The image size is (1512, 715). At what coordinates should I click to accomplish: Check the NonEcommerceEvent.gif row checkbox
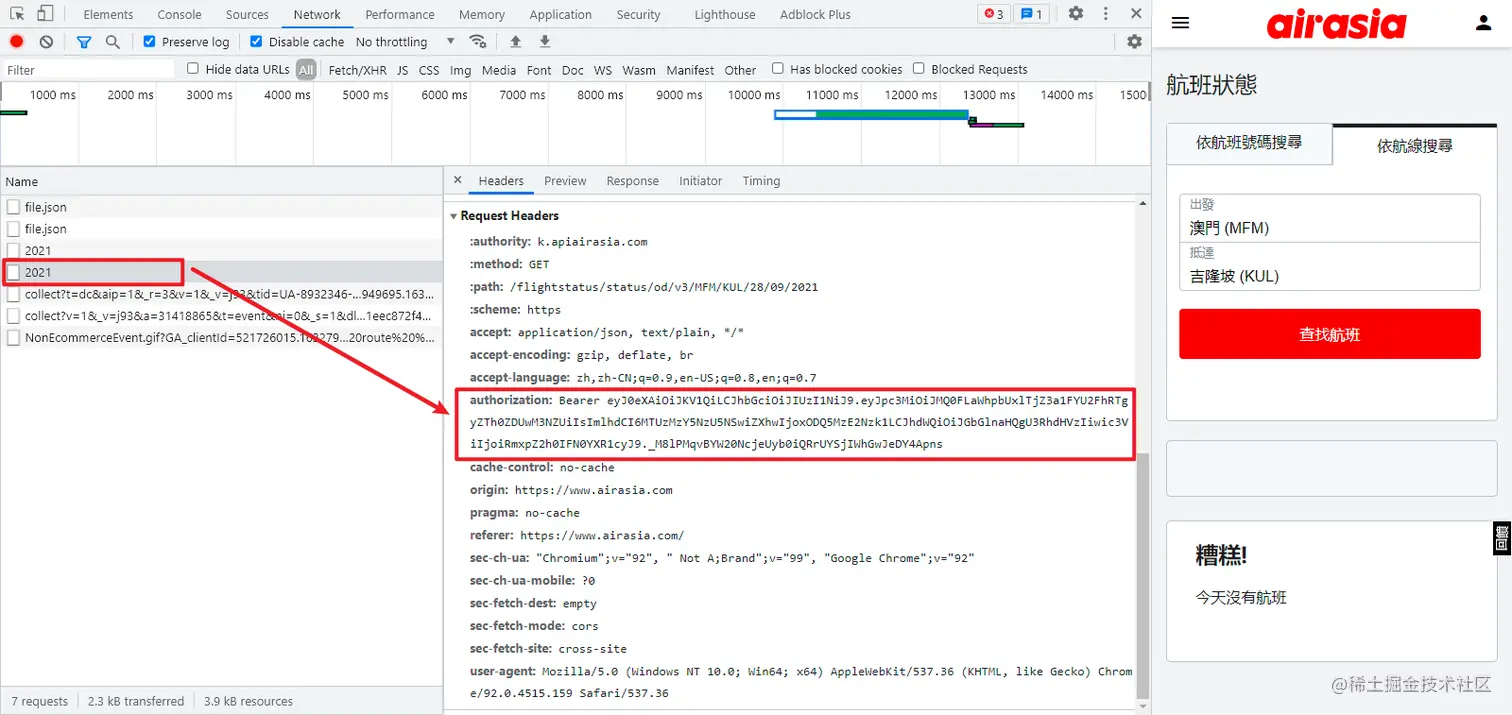(14, 338)
